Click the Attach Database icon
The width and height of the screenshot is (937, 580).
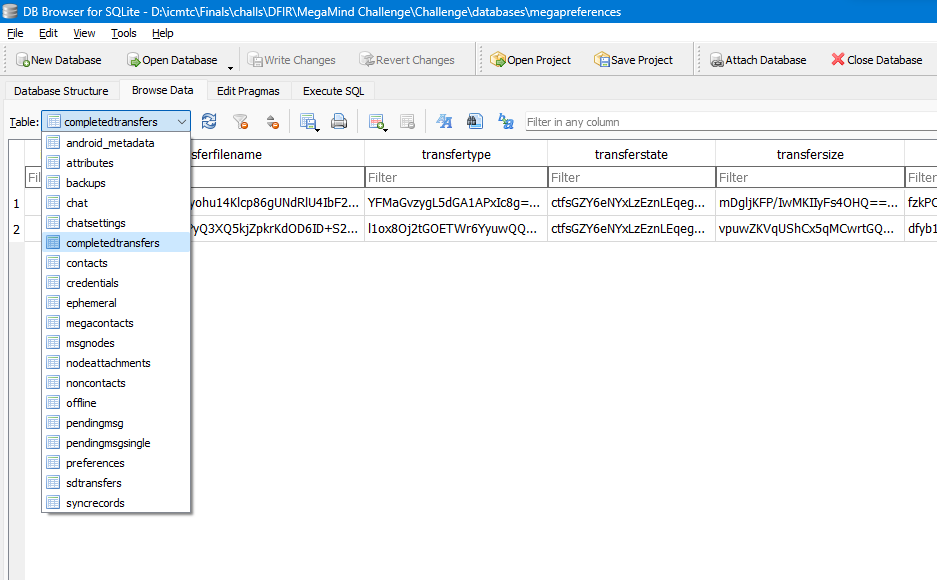716,60
